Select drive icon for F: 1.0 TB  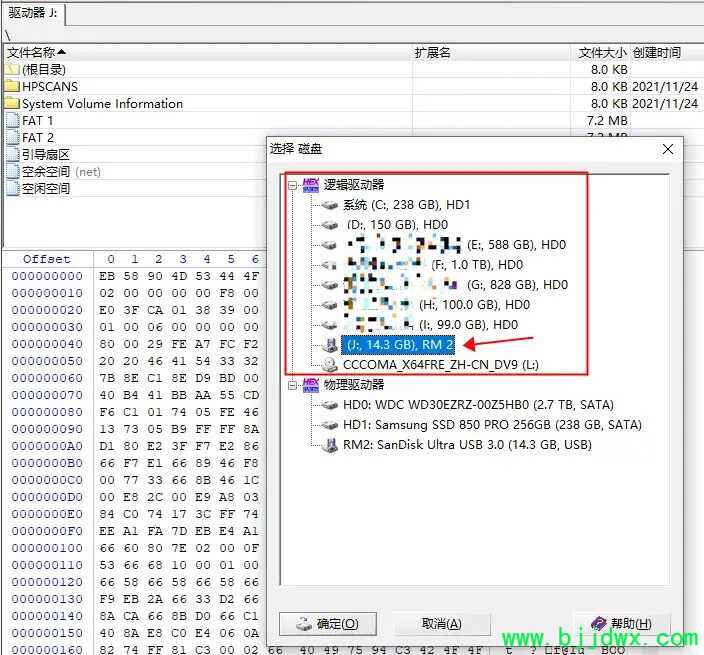(330, 265)
